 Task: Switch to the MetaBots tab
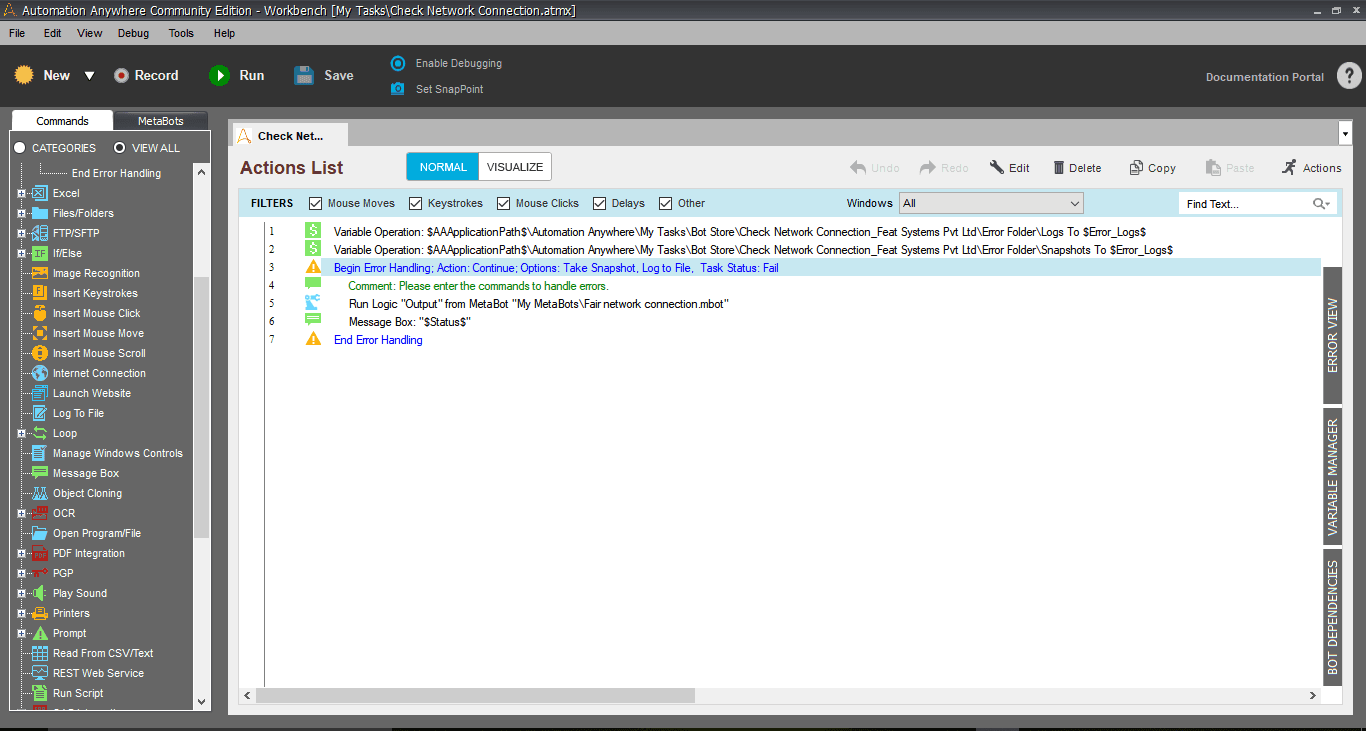click(161, 120)
